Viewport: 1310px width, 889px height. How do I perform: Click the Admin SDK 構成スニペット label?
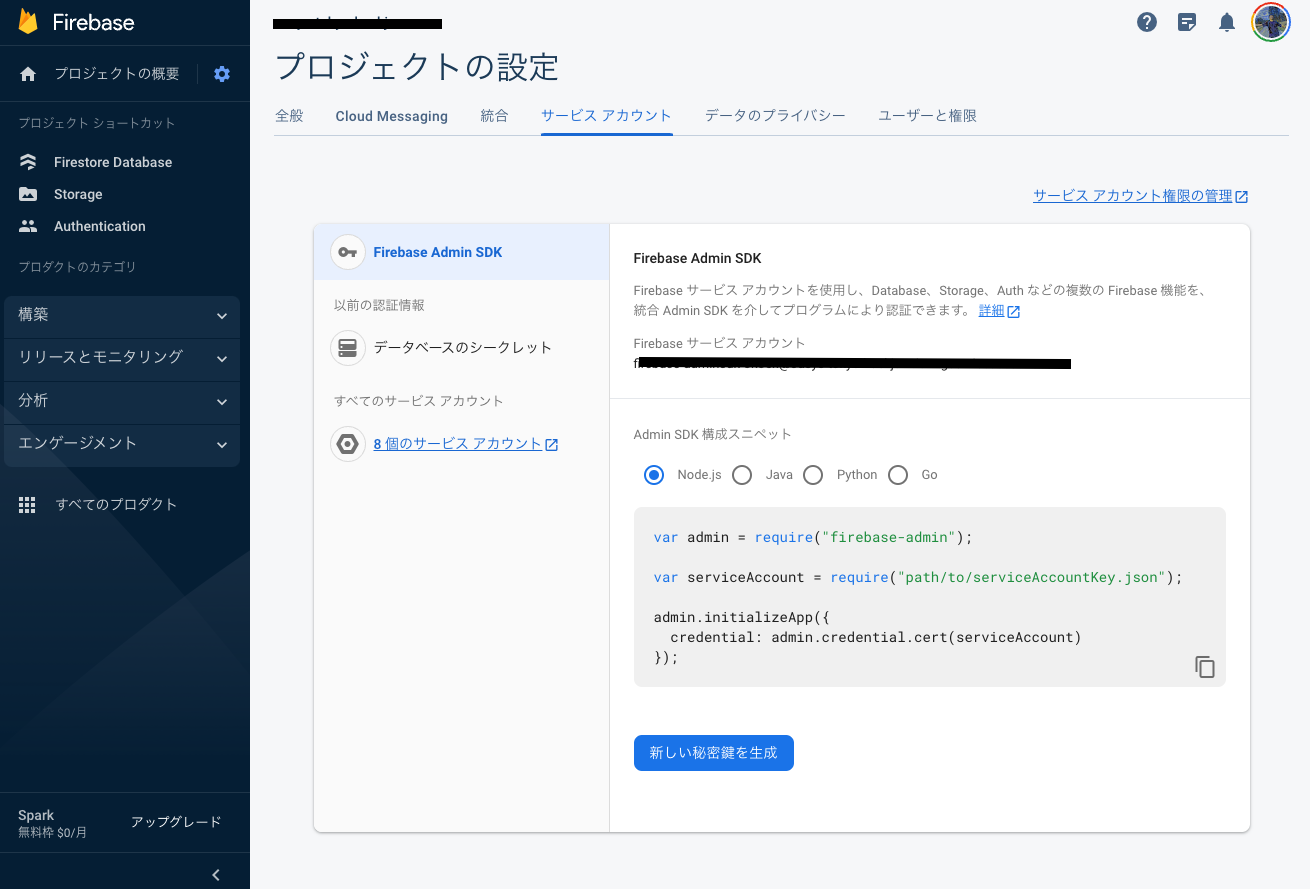pyautogui.click(x=713, y=435)
